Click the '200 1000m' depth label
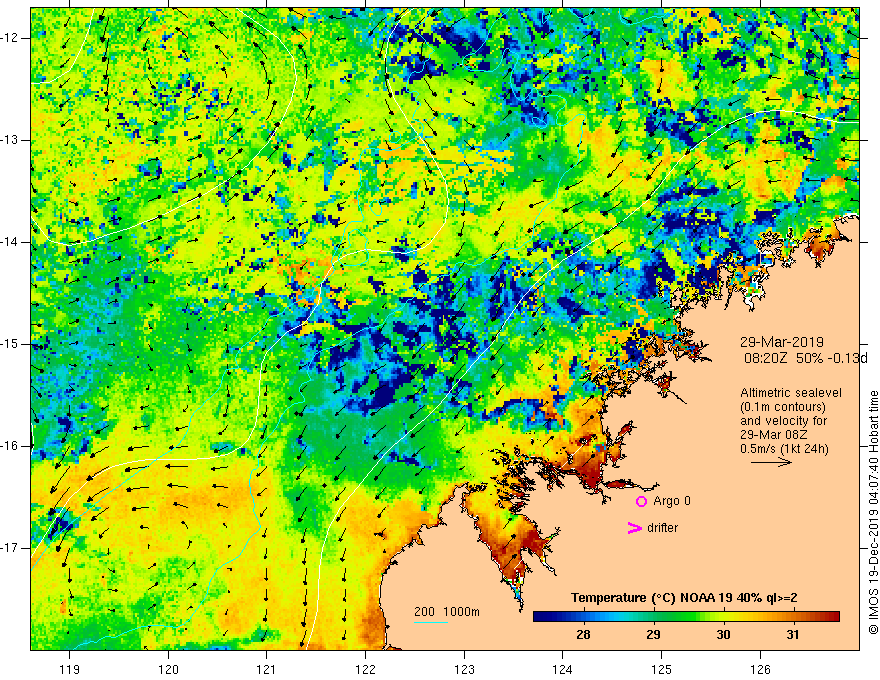 tap(447, 612)
